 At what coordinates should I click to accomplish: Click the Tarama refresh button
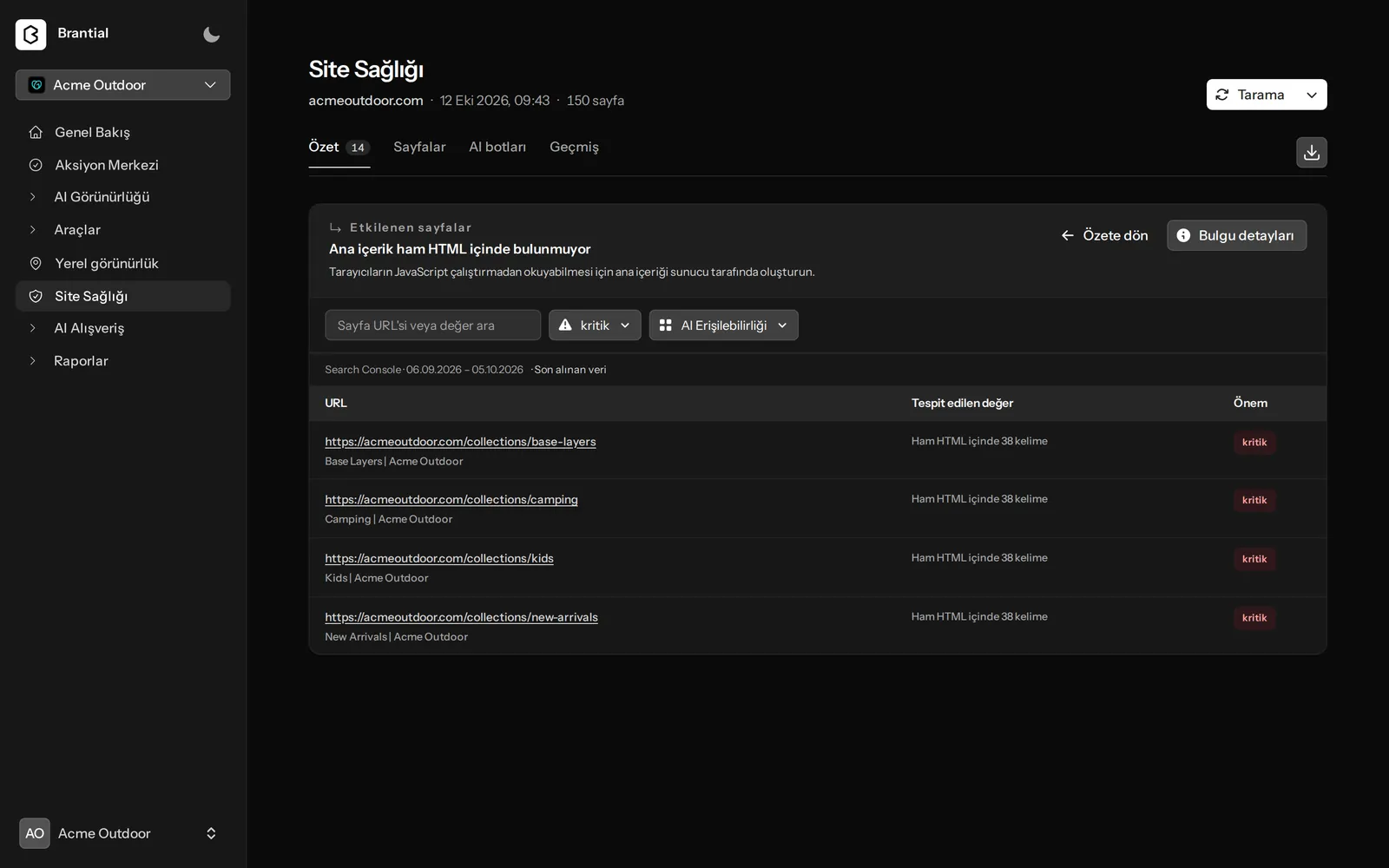(x=1250, y=95)
